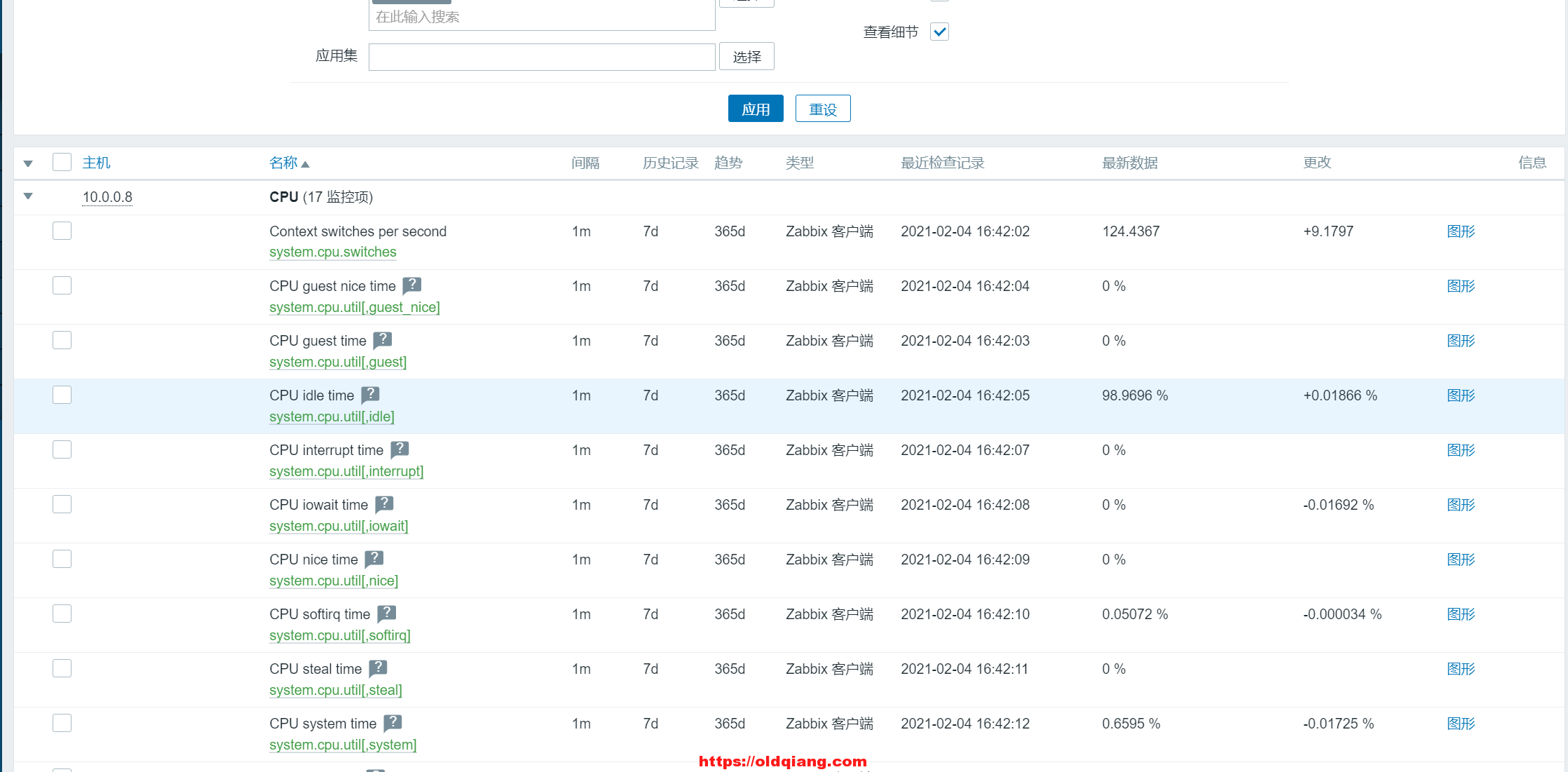Open host 10.0.0.8 link
This screenshot has width=1568, height=772.
coord(107,197)
